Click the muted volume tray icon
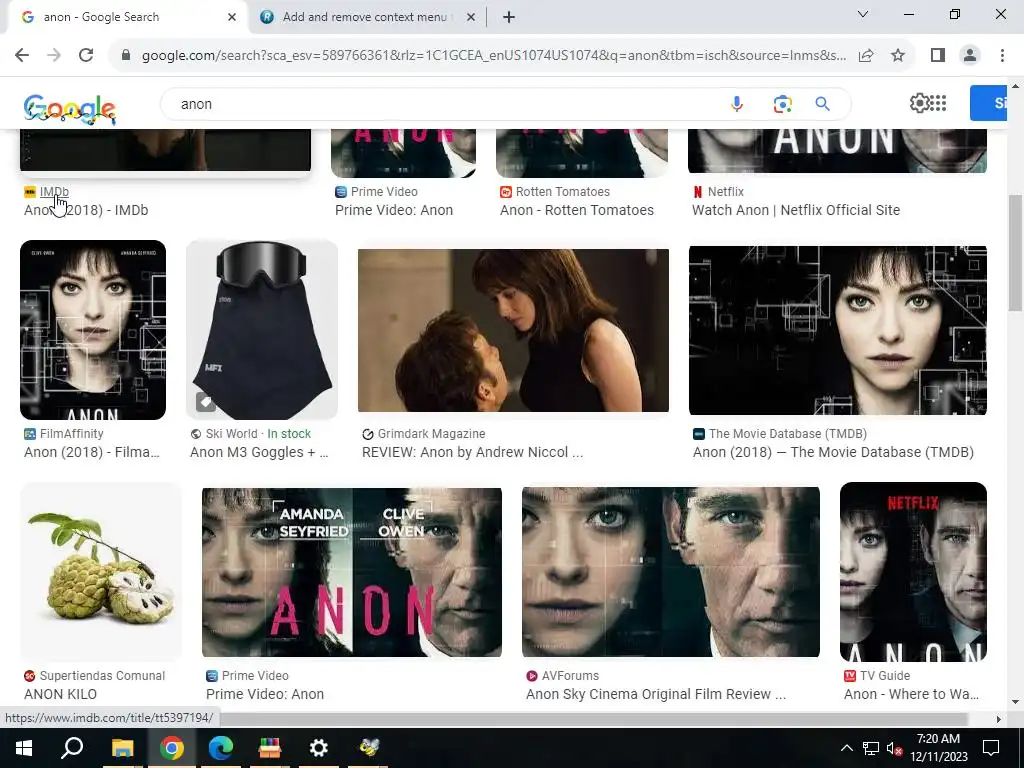 point(895,748)
